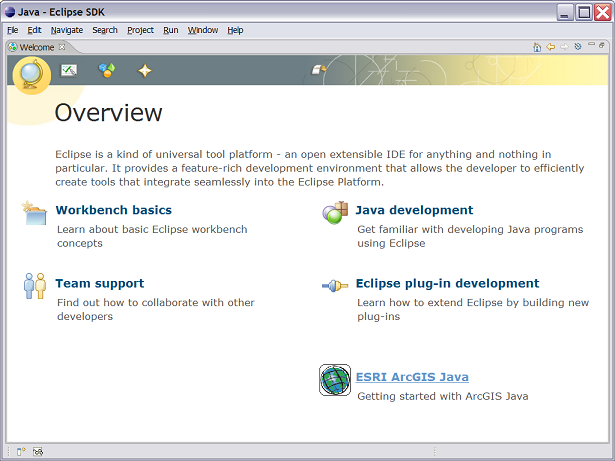Open the What's New star icon
615x461 pixels.
click(x=145, y=71)
